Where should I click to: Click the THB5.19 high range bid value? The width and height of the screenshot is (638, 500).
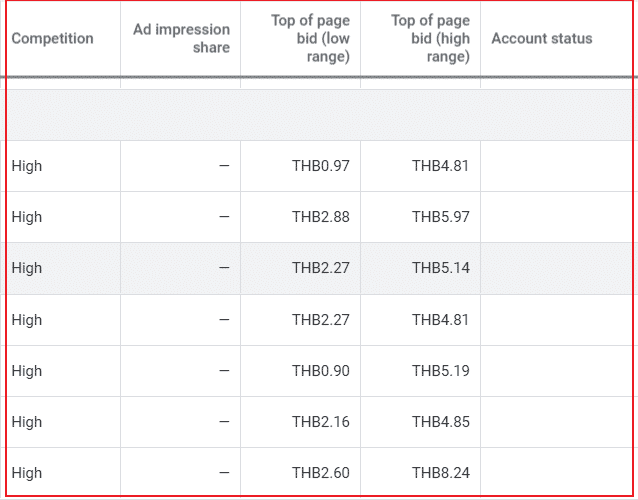pyautogui.click(x=440, y=371)
